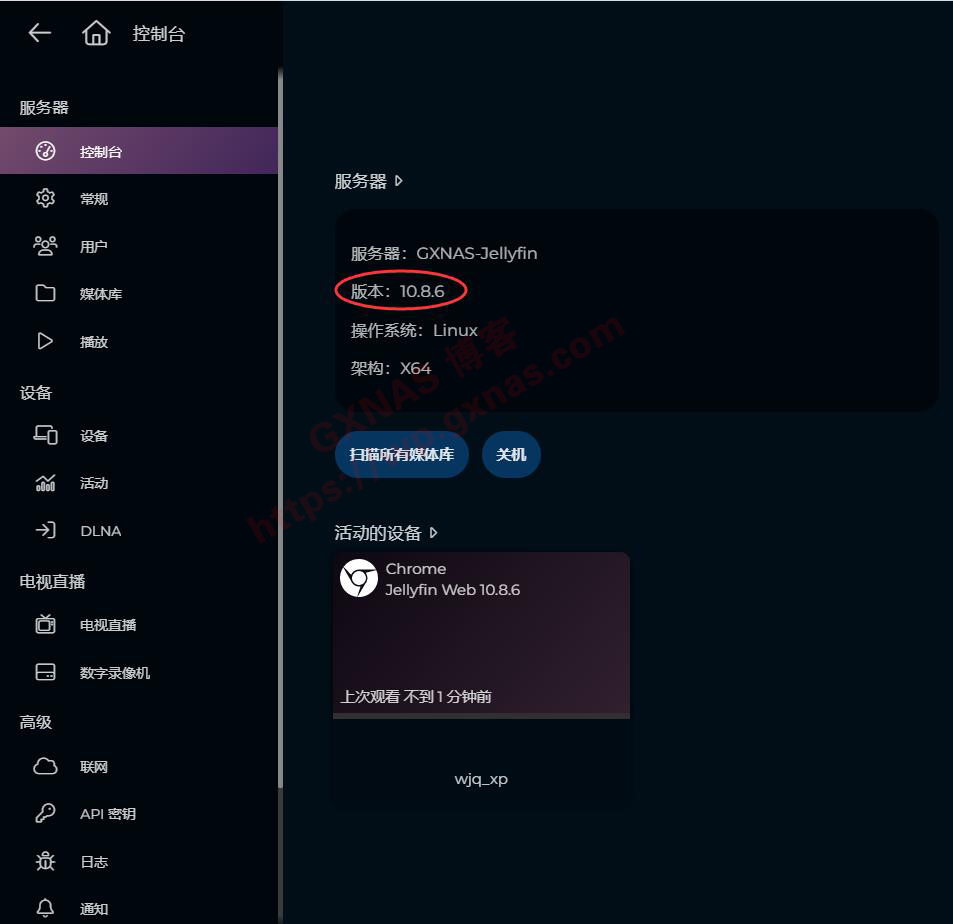Screen dimensions: 953x924
Task: Click the 播放 (Playback) play icon
Action: pyautogui.click(x=45, y=341)
